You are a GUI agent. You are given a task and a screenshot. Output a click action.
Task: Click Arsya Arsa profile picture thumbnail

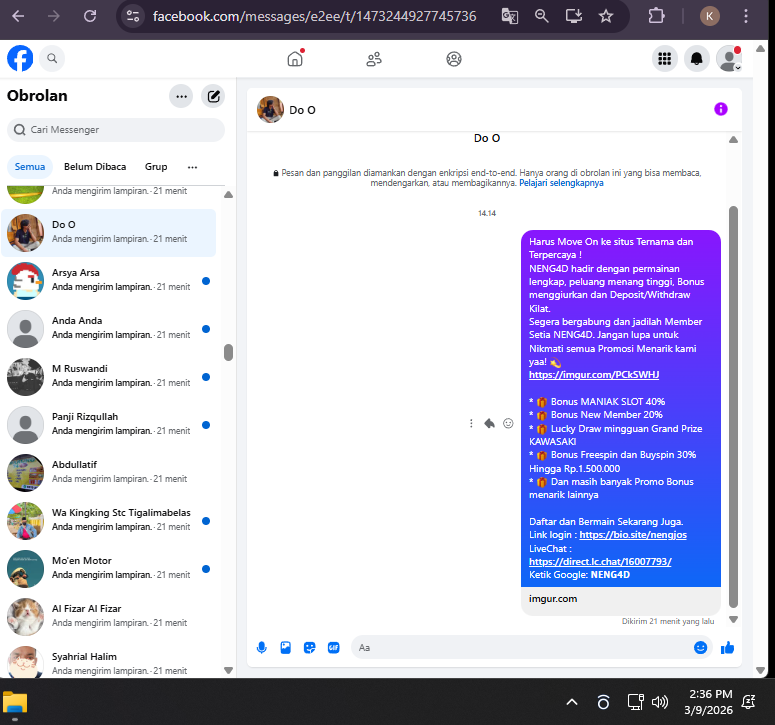point(26,281)
